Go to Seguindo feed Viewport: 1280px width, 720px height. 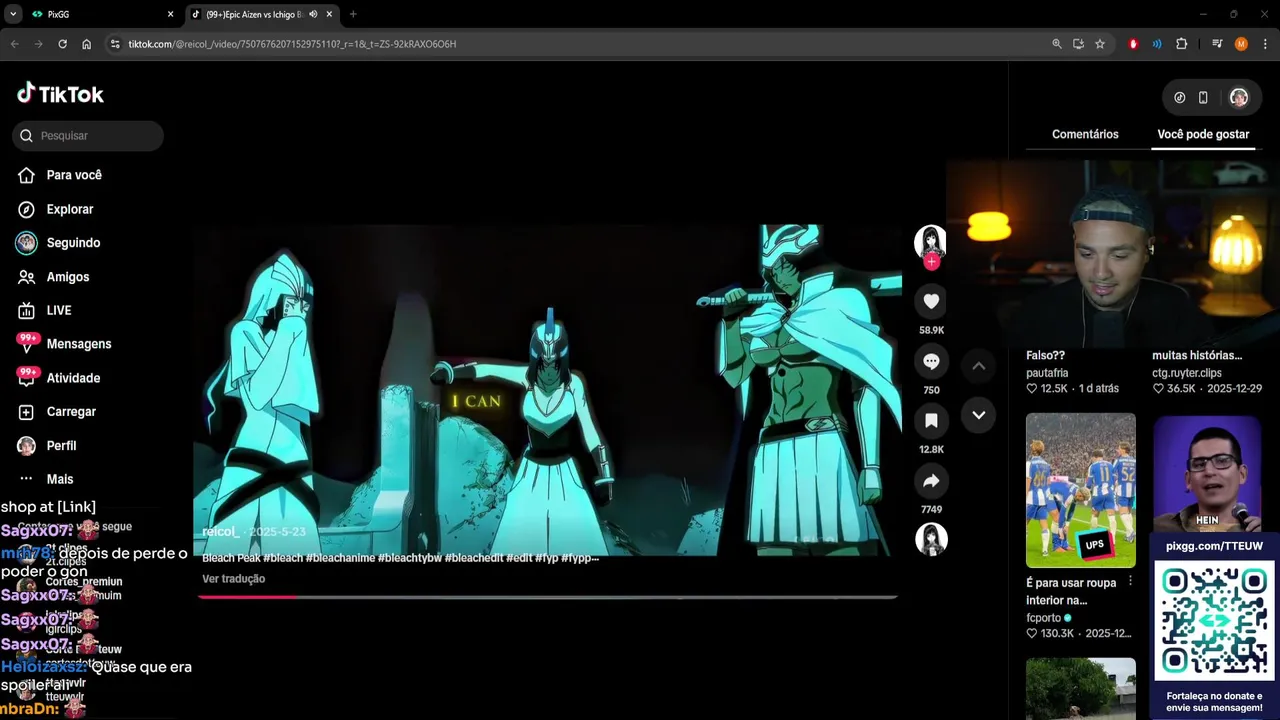pyautogui.click(x=59, y=243)
